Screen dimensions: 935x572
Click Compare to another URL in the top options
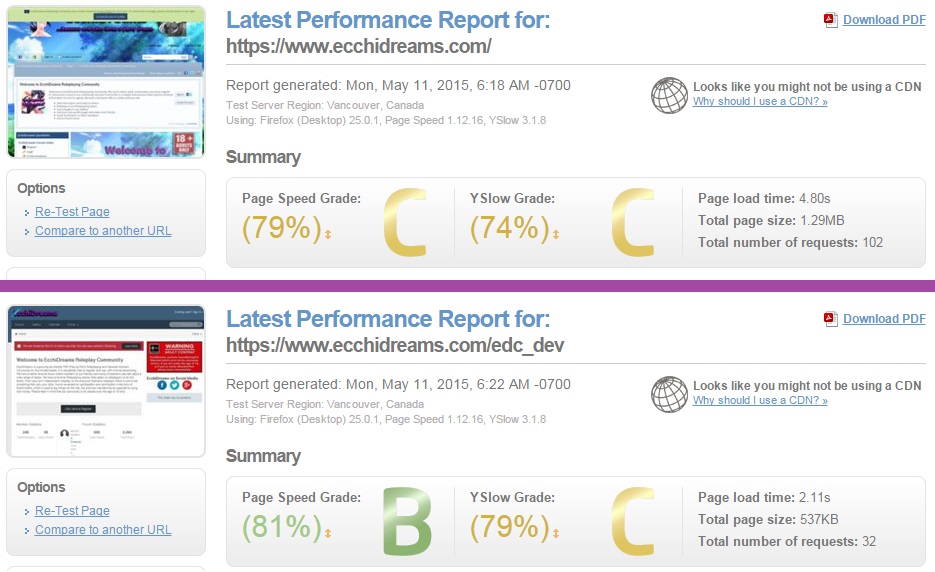[x=103, y=231]
